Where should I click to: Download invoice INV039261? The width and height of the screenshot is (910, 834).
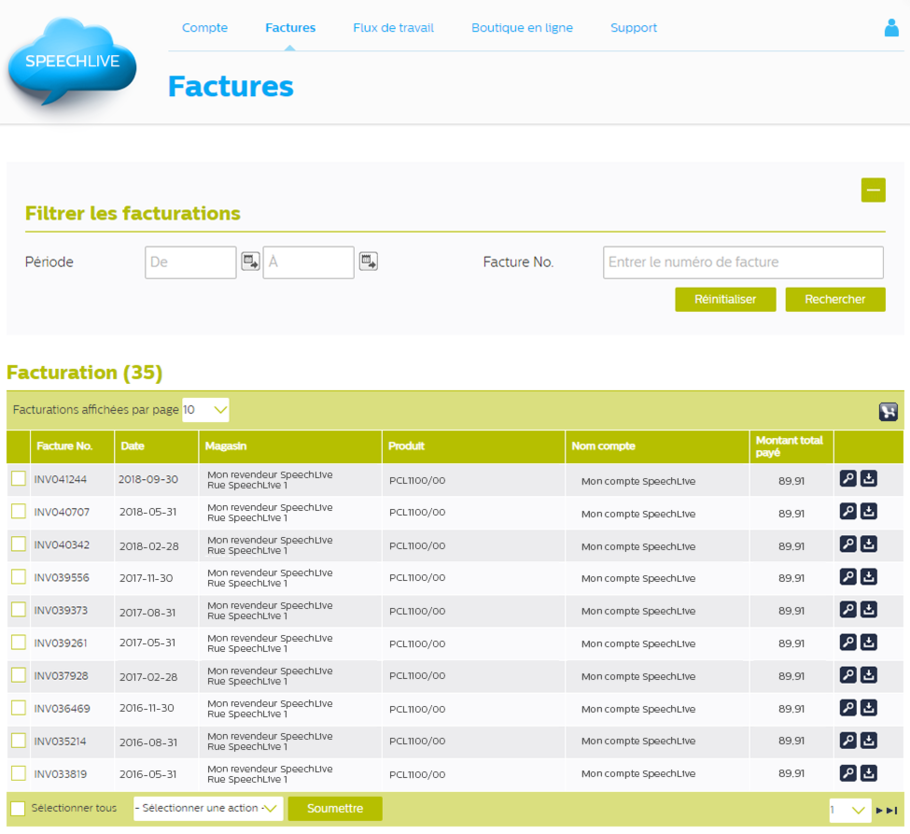click(x=868, y=642)
